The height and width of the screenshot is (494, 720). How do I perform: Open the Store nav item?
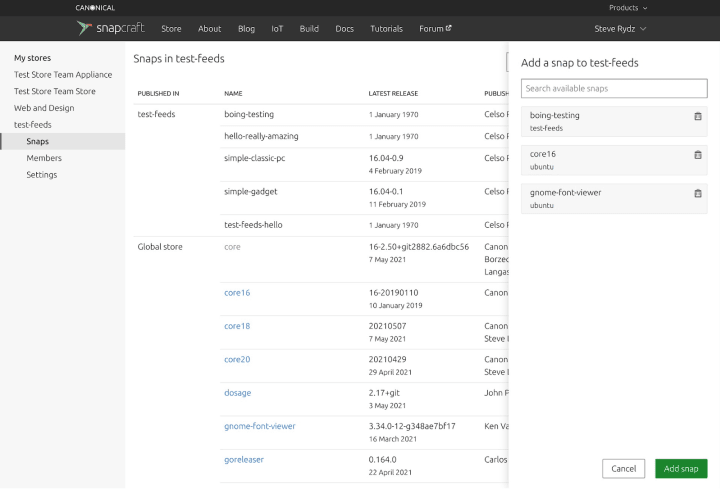point(171,28)
